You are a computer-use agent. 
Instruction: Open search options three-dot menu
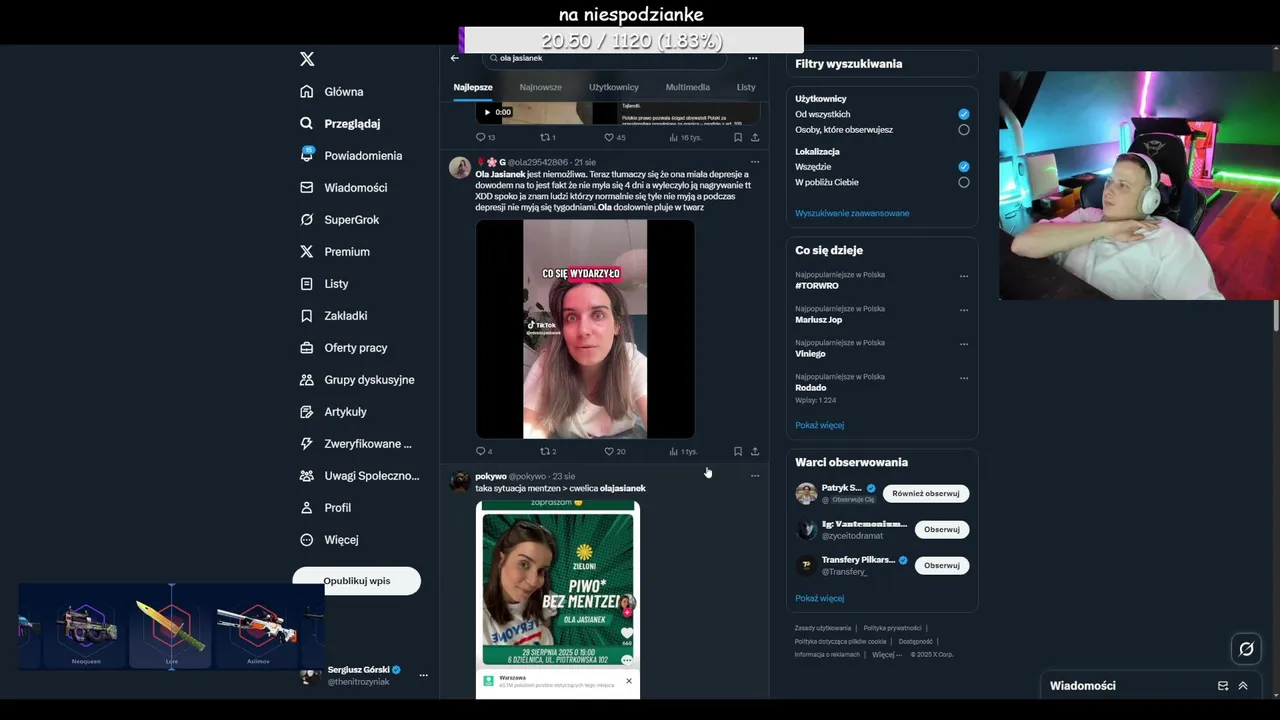point(753,58)
